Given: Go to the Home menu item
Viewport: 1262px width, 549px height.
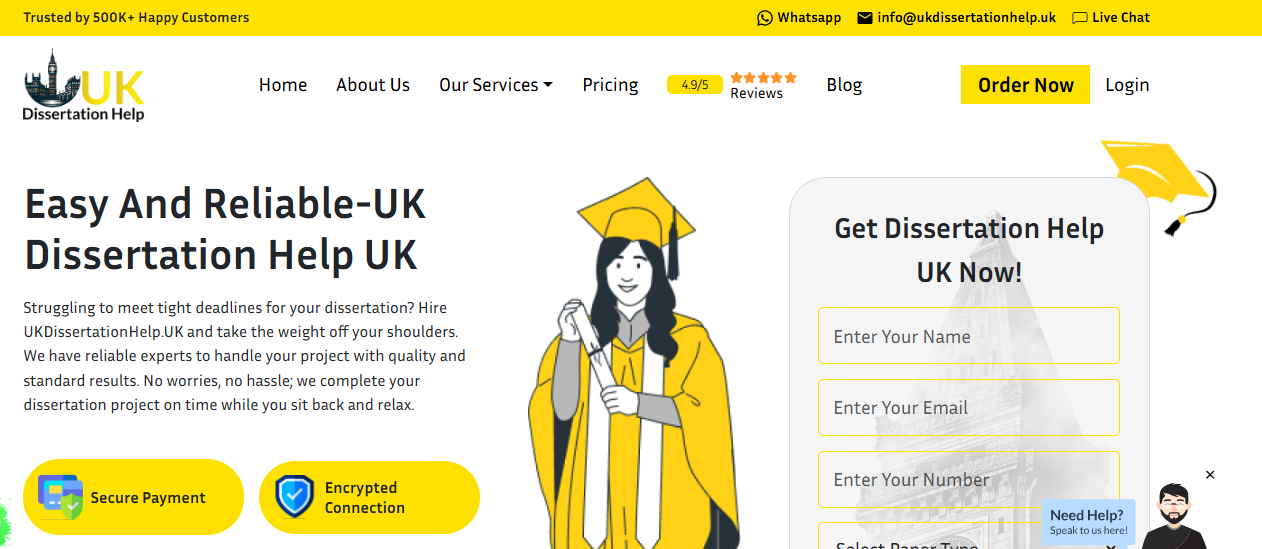Looking at the screenshot, I should (283, 85).
